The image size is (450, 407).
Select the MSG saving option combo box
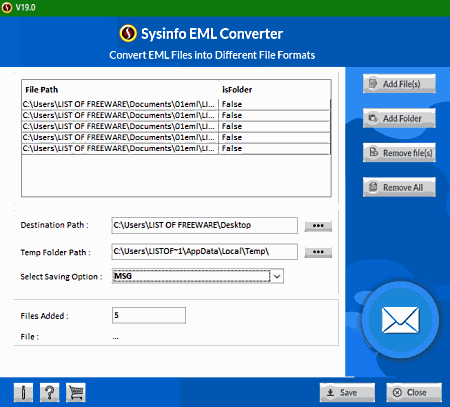[198, 276]
